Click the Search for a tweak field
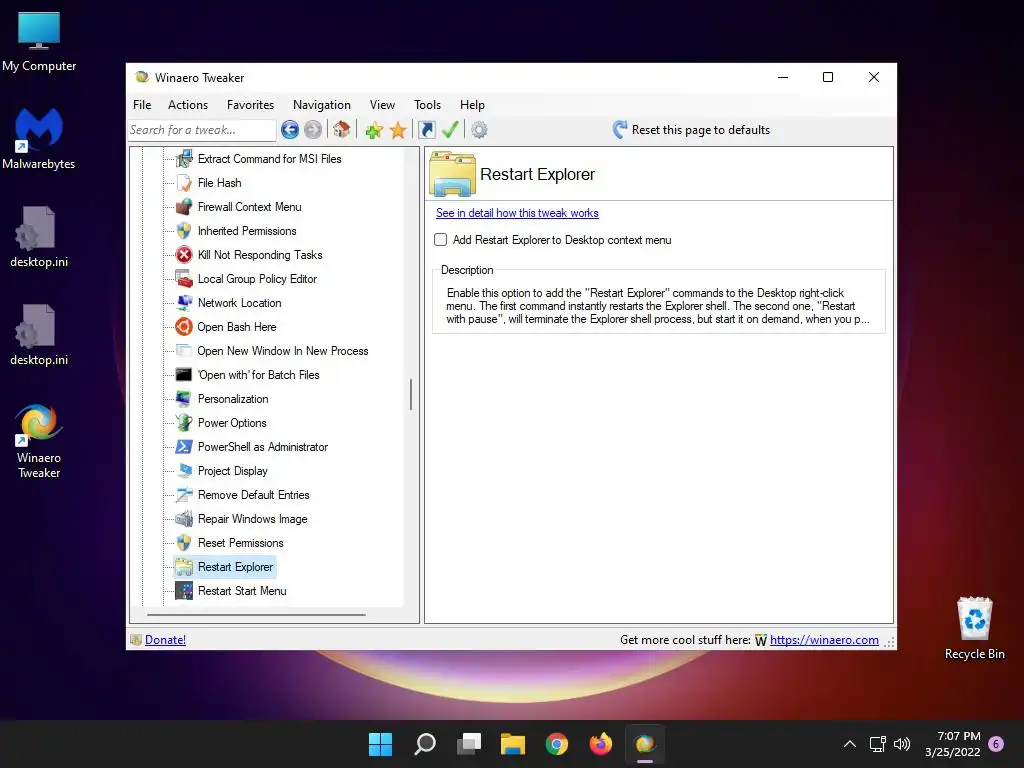Screen dimensions: 1024x768 click(x=202, y=130)
